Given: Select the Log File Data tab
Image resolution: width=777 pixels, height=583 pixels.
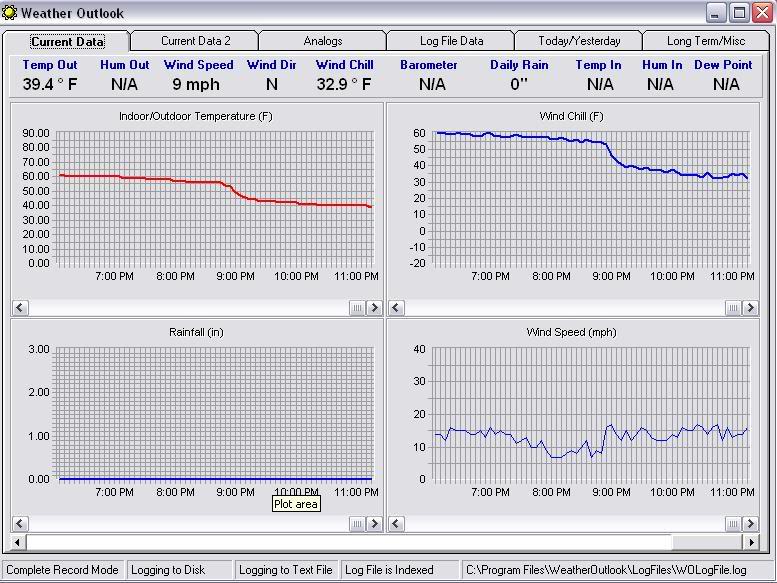Looking at the screenshot, I should tap(451, 41).
